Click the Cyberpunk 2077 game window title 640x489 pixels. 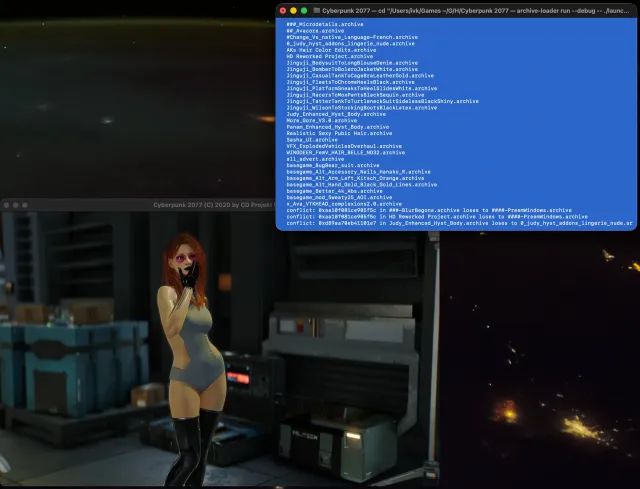(214, 205)
